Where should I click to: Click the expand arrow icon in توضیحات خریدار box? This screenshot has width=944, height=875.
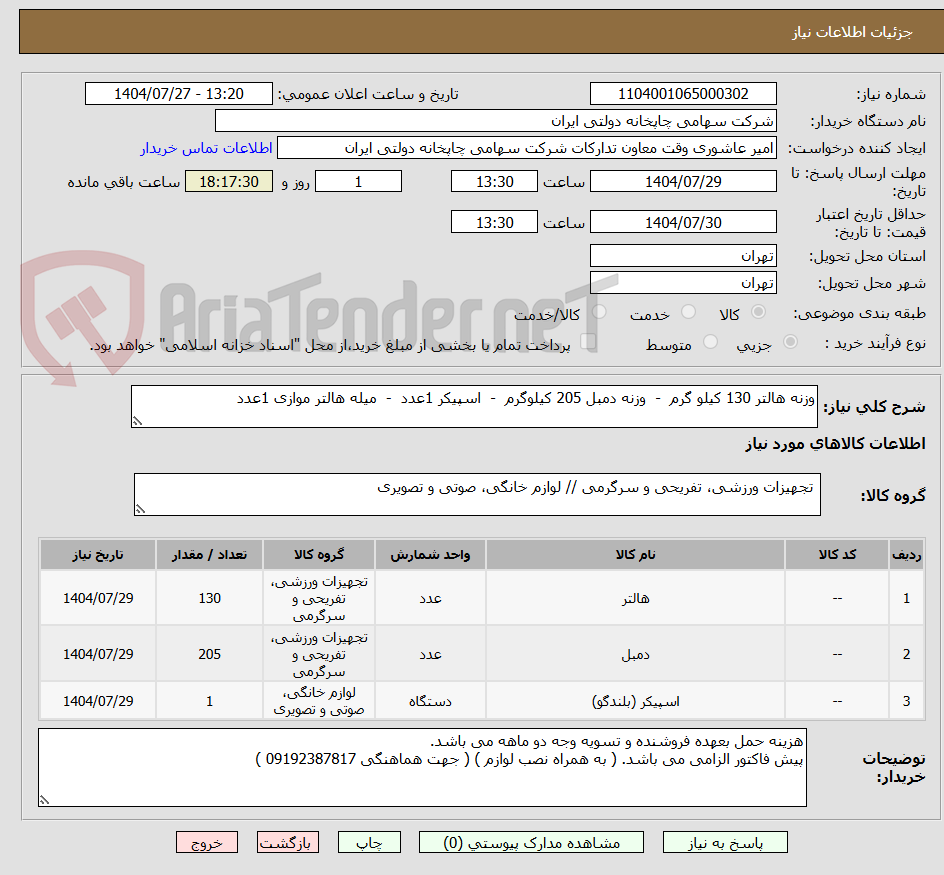point(44,801)
